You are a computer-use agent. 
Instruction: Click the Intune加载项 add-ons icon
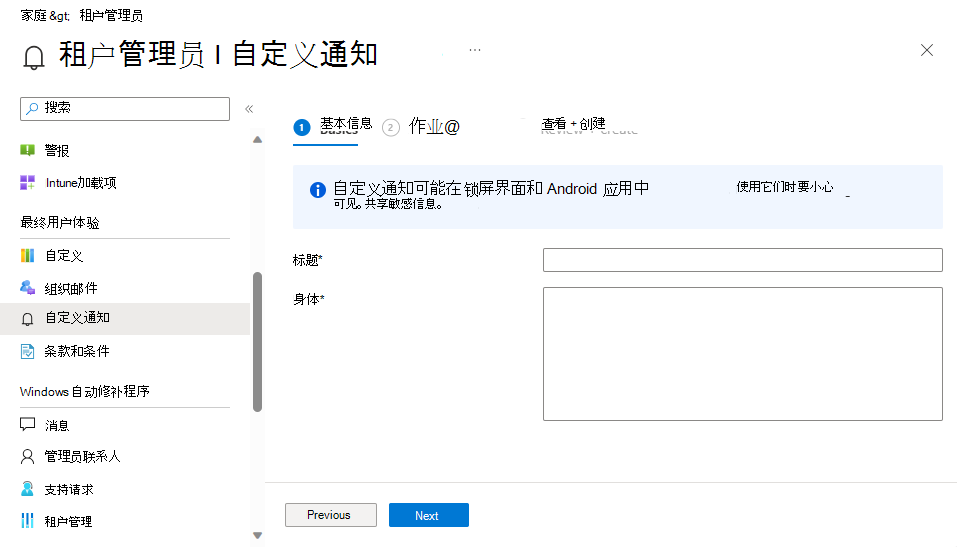pyautogui.click(x=27, y=183)
